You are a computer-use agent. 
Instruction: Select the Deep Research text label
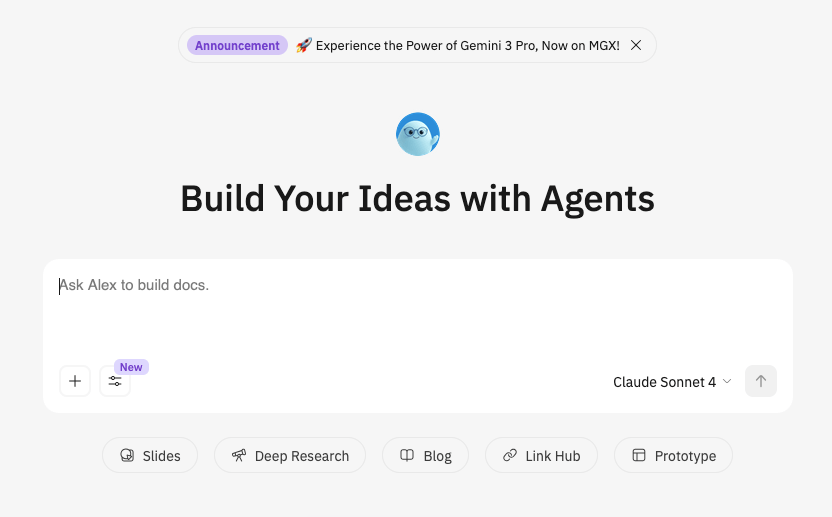point(302,456)
